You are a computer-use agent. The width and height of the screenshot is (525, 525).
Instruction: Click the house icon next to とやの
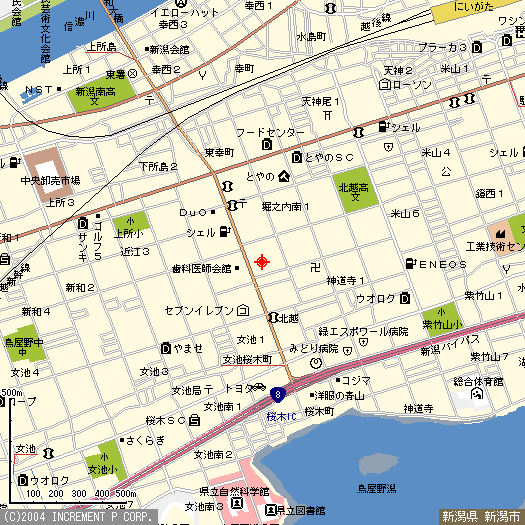click(284, 176)
